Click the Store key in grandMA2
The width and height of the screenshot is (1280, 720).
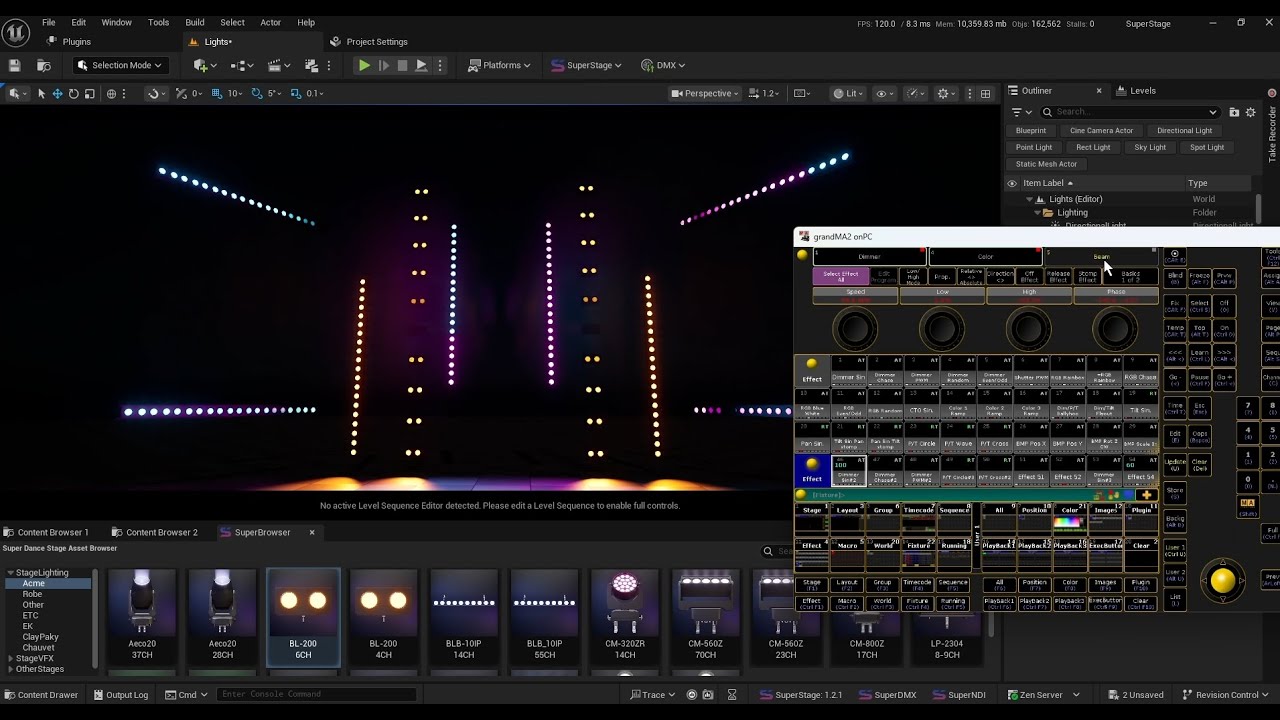[x=1175, y=491]
